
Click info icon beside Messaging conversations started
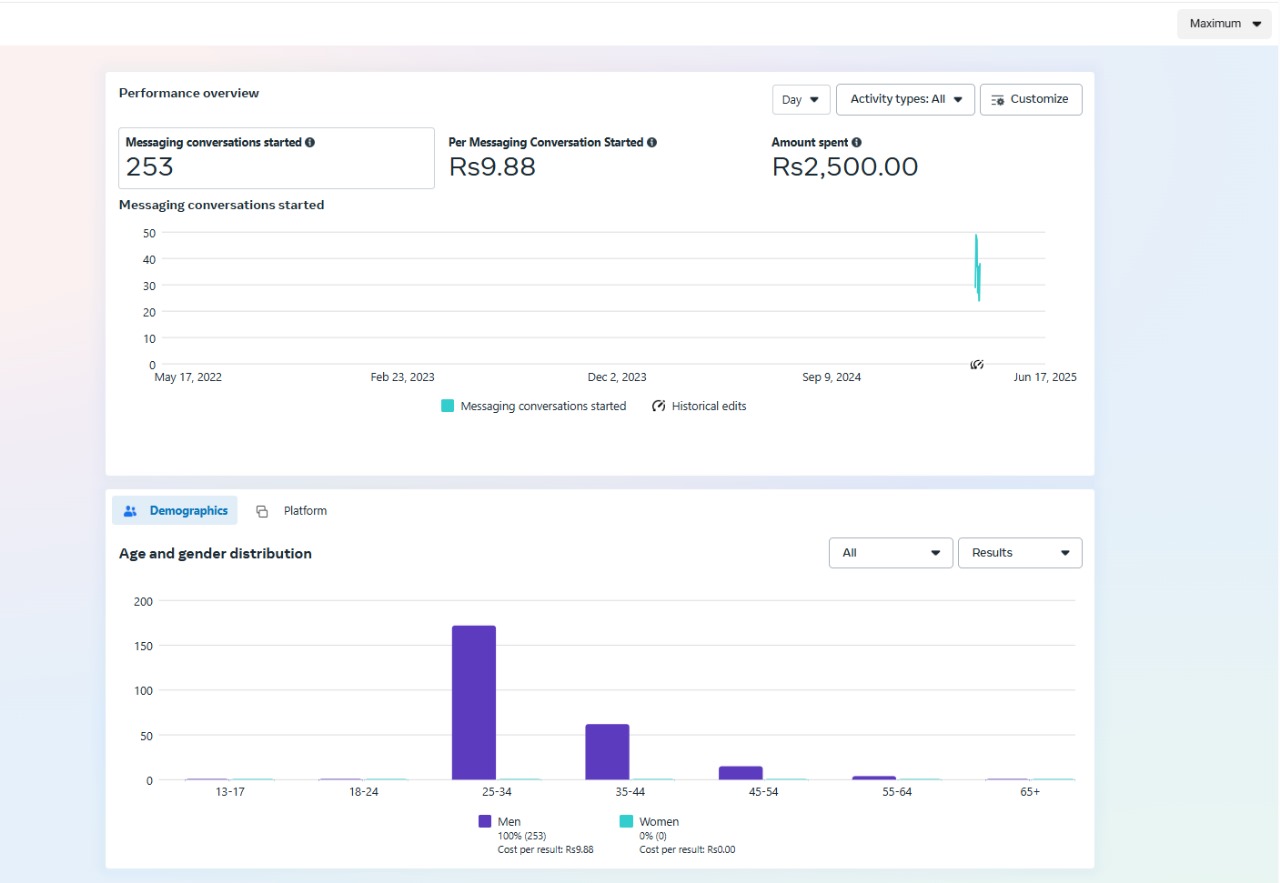pyautogui.click(x=310, y=143)
